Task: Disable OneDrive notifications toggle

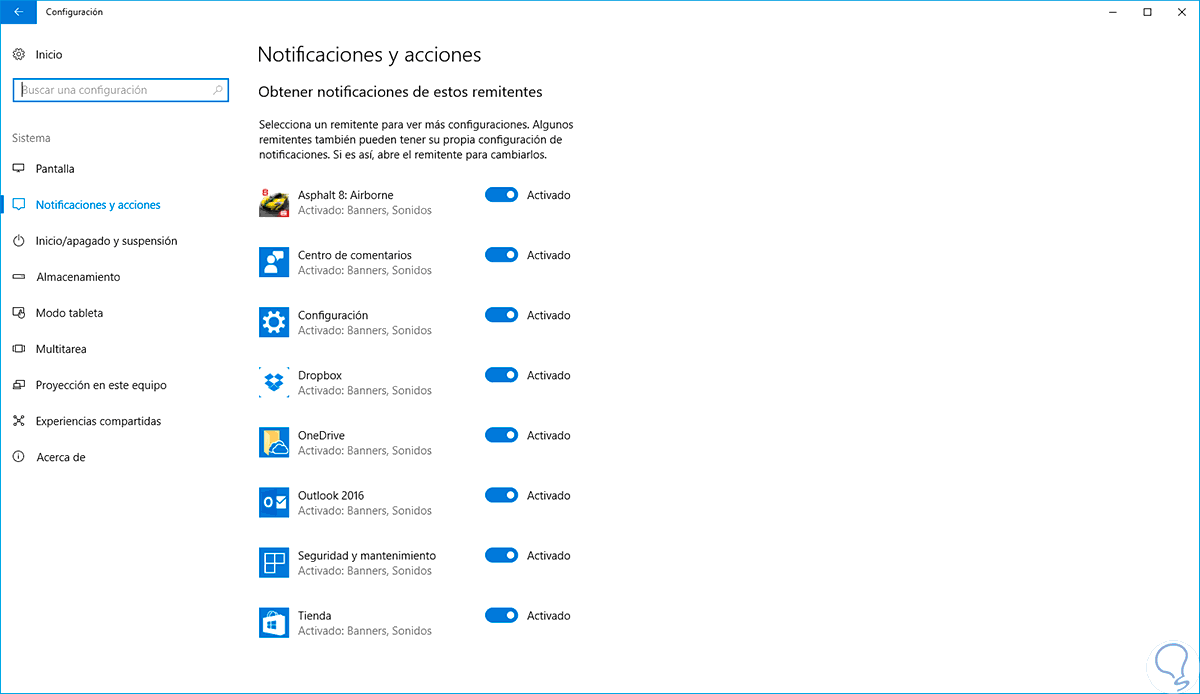Action: coord(501,435)
